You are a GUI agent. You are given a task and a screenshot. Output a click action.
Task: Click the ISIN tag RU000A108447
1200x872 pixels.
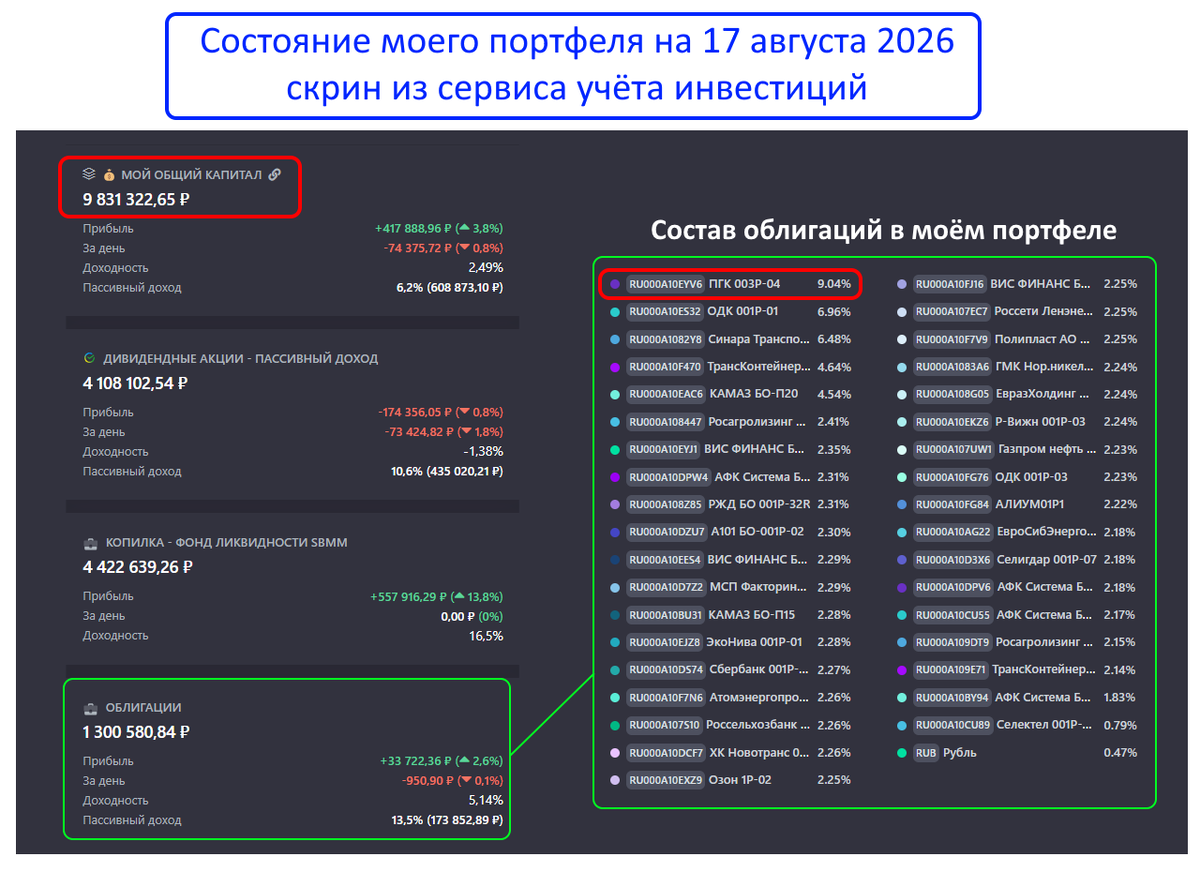pos(665,422)
